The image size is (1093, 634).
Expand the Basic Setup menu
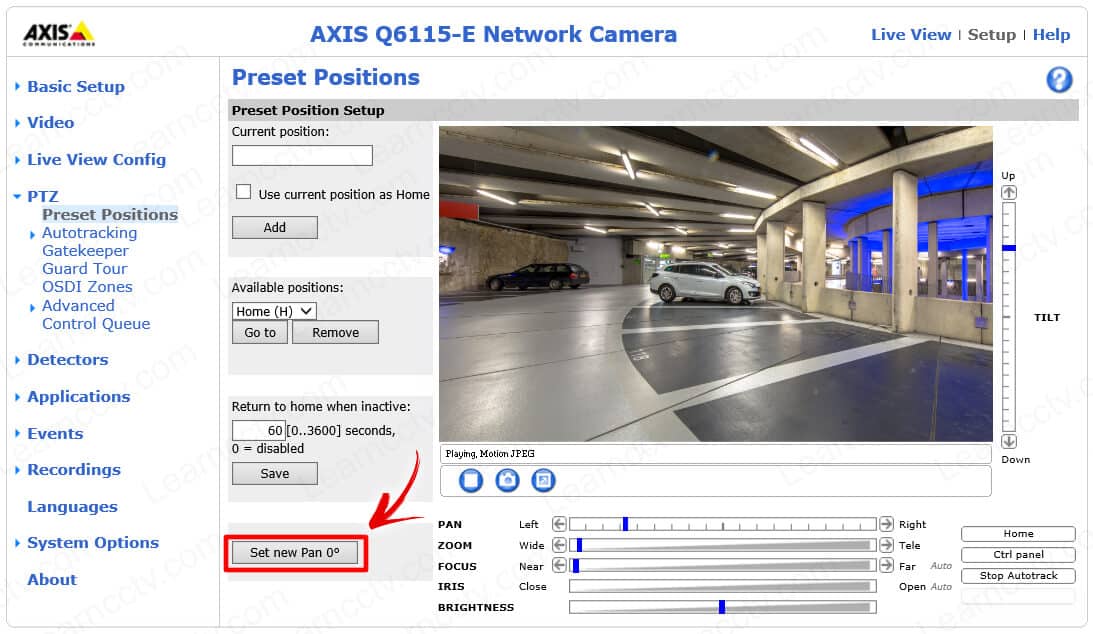tap(75, 87)
